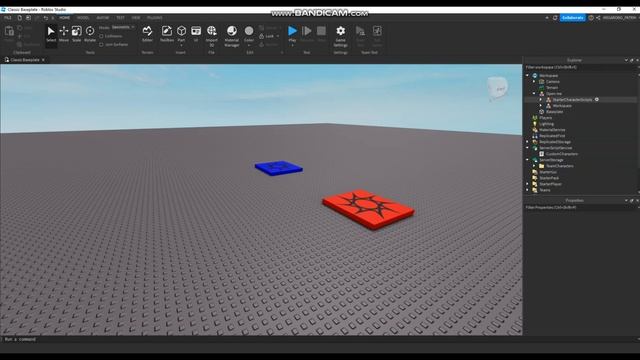The width and height of the screenshot is (640, 360).
Task: Open the Material Manager
Action: [x=232, y=36]
